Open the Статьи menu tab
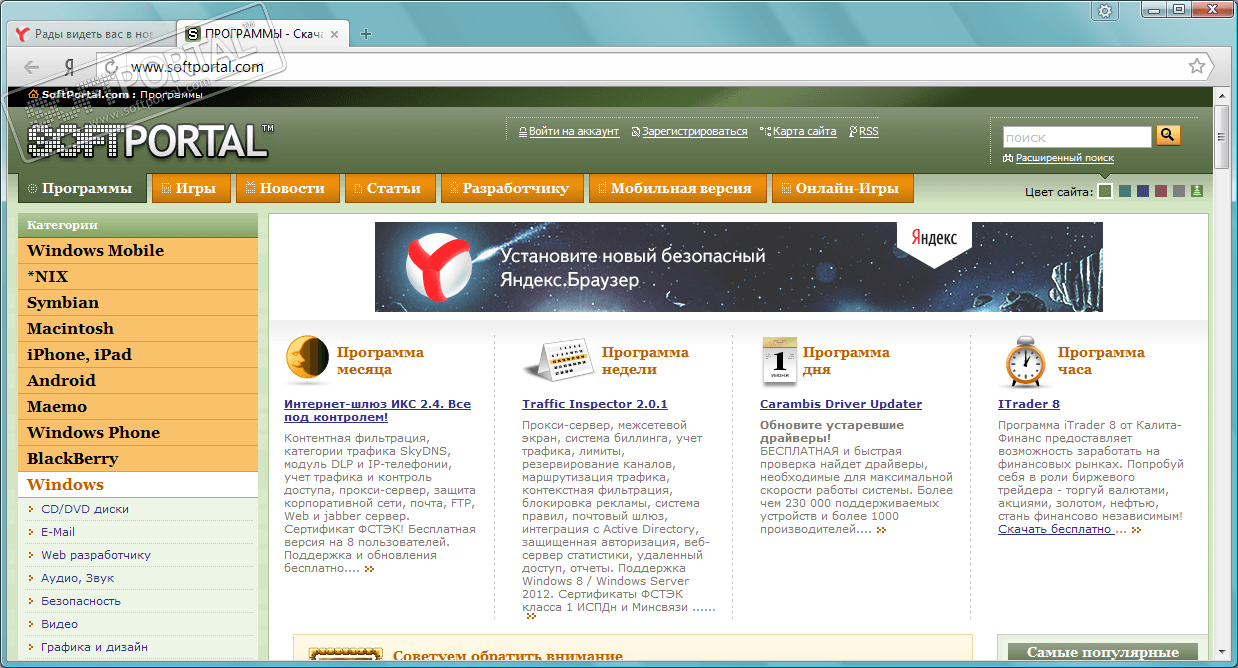This screenshot has width=1238, height=668. (x=389, y=188)
